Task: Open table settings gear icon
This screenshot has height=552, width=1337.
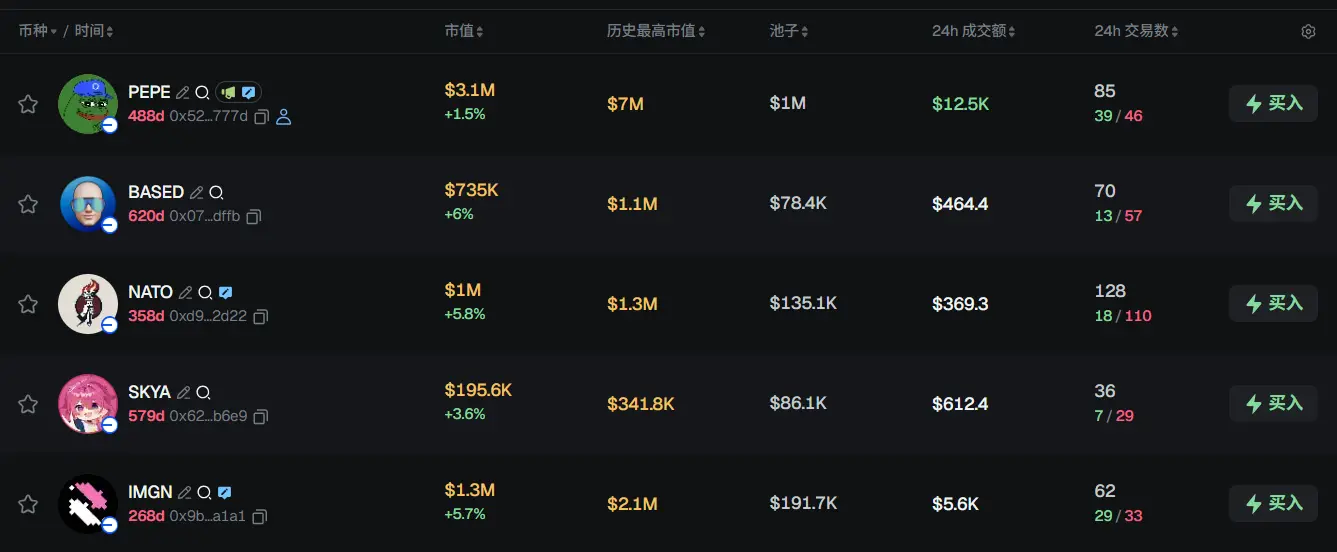Action: (x=1308, y=32)
